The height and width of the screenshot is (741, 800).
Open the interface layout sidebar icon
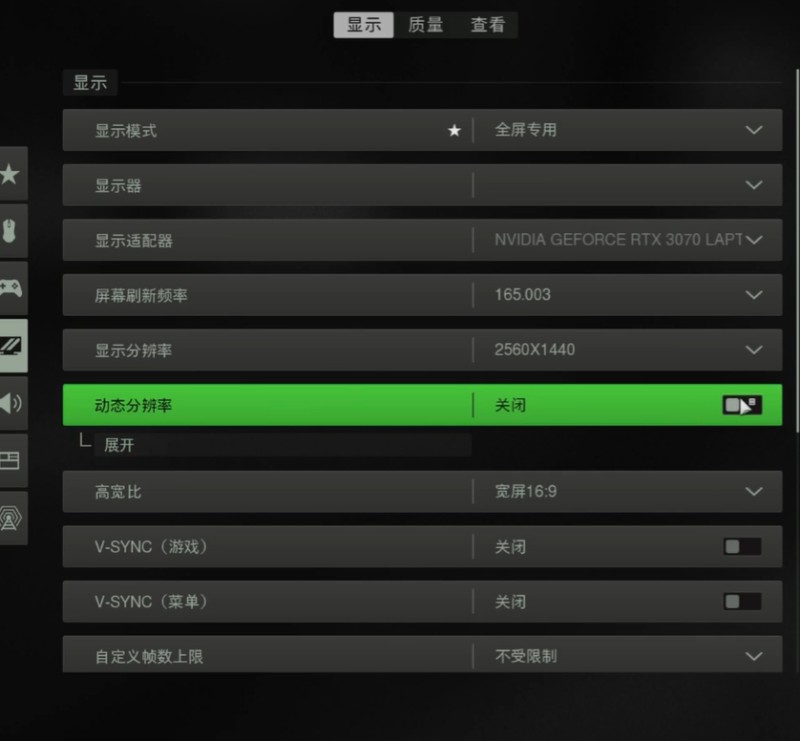tap(12, 460)
